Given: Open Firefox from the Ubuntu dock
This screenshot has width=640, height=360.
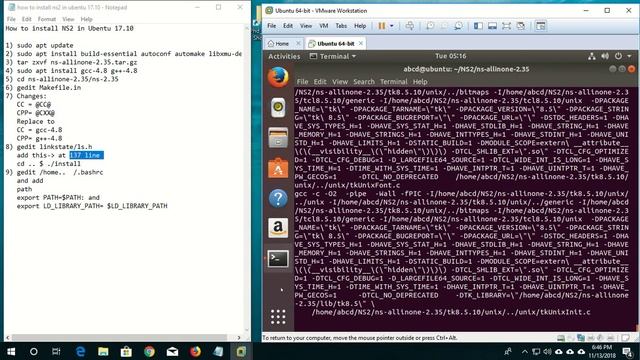Looking at the screenshot, I should click(278, 77).
